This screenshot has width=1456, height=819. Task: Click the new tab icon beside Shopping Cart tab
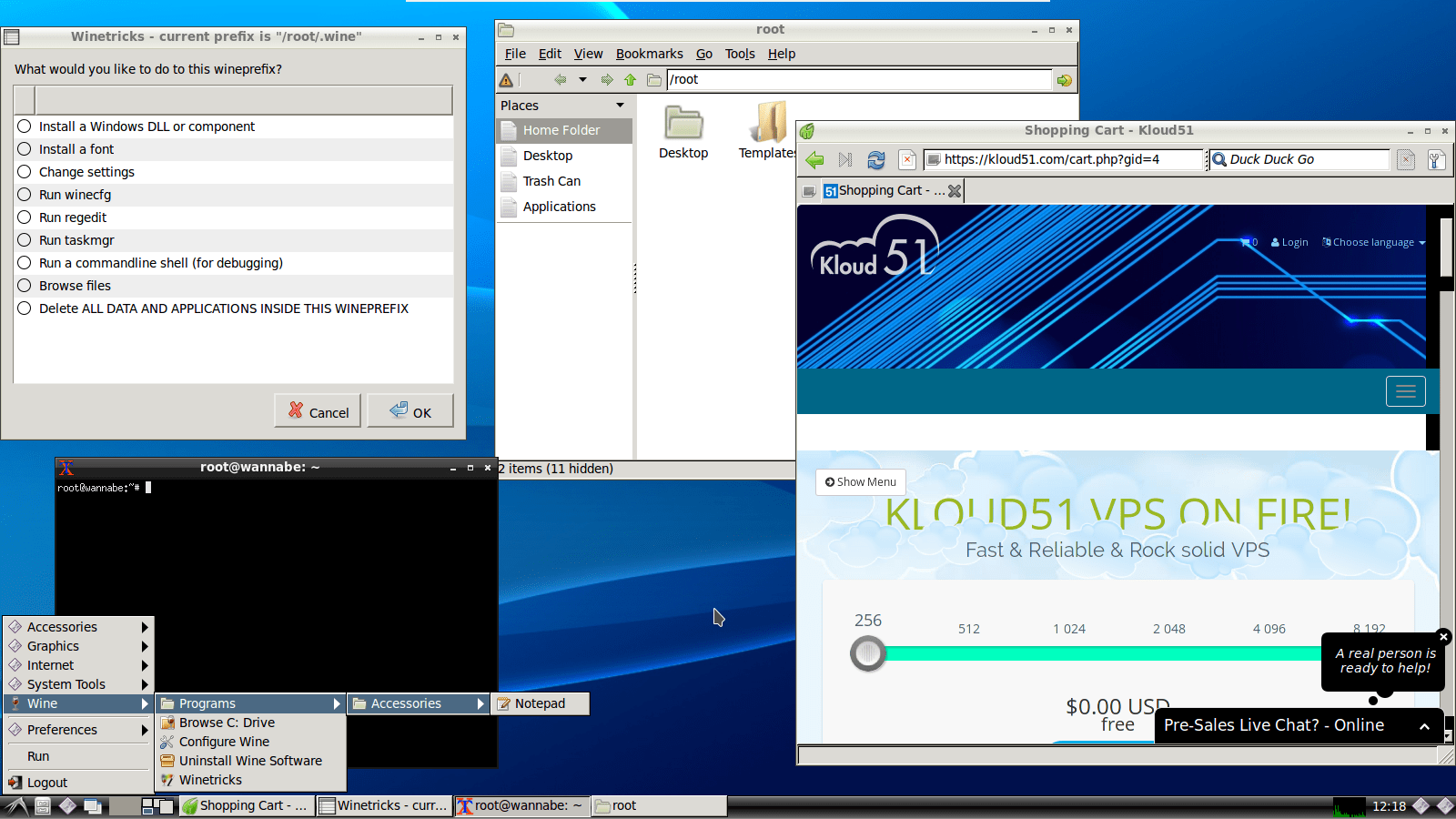(808, 191)
